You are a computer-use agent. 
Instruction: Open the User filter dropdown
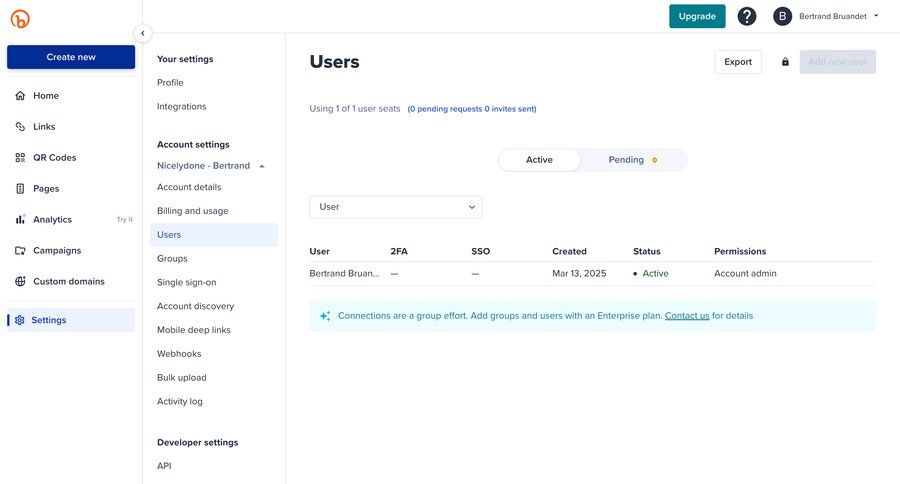coord(395,207)
